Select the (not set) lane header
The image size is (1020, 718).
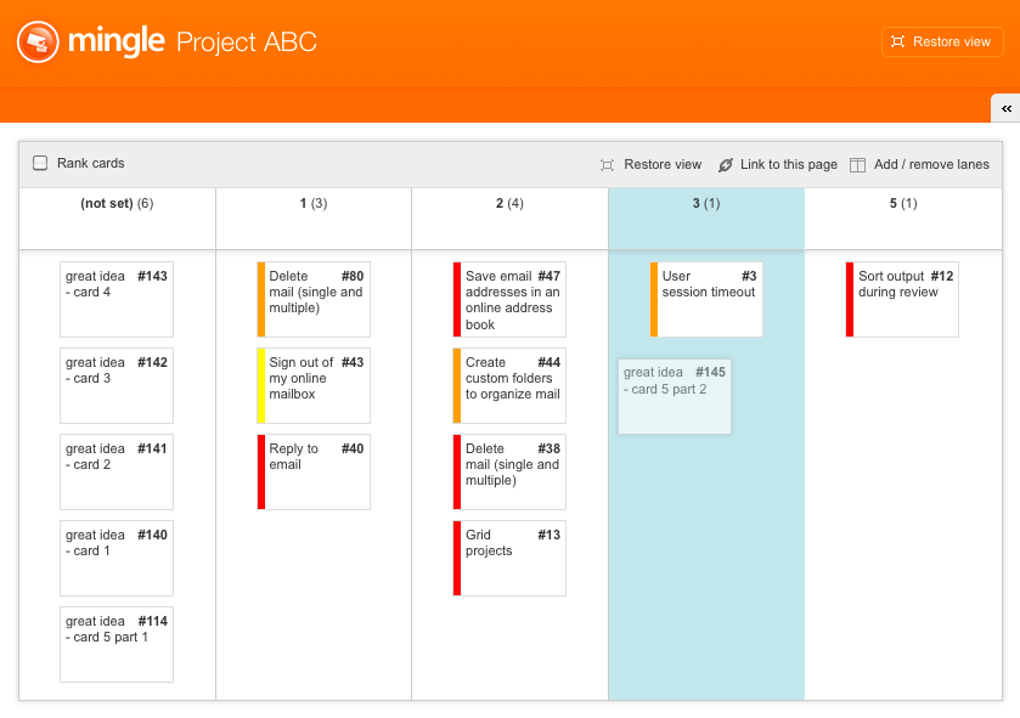(x=116, y=204)
